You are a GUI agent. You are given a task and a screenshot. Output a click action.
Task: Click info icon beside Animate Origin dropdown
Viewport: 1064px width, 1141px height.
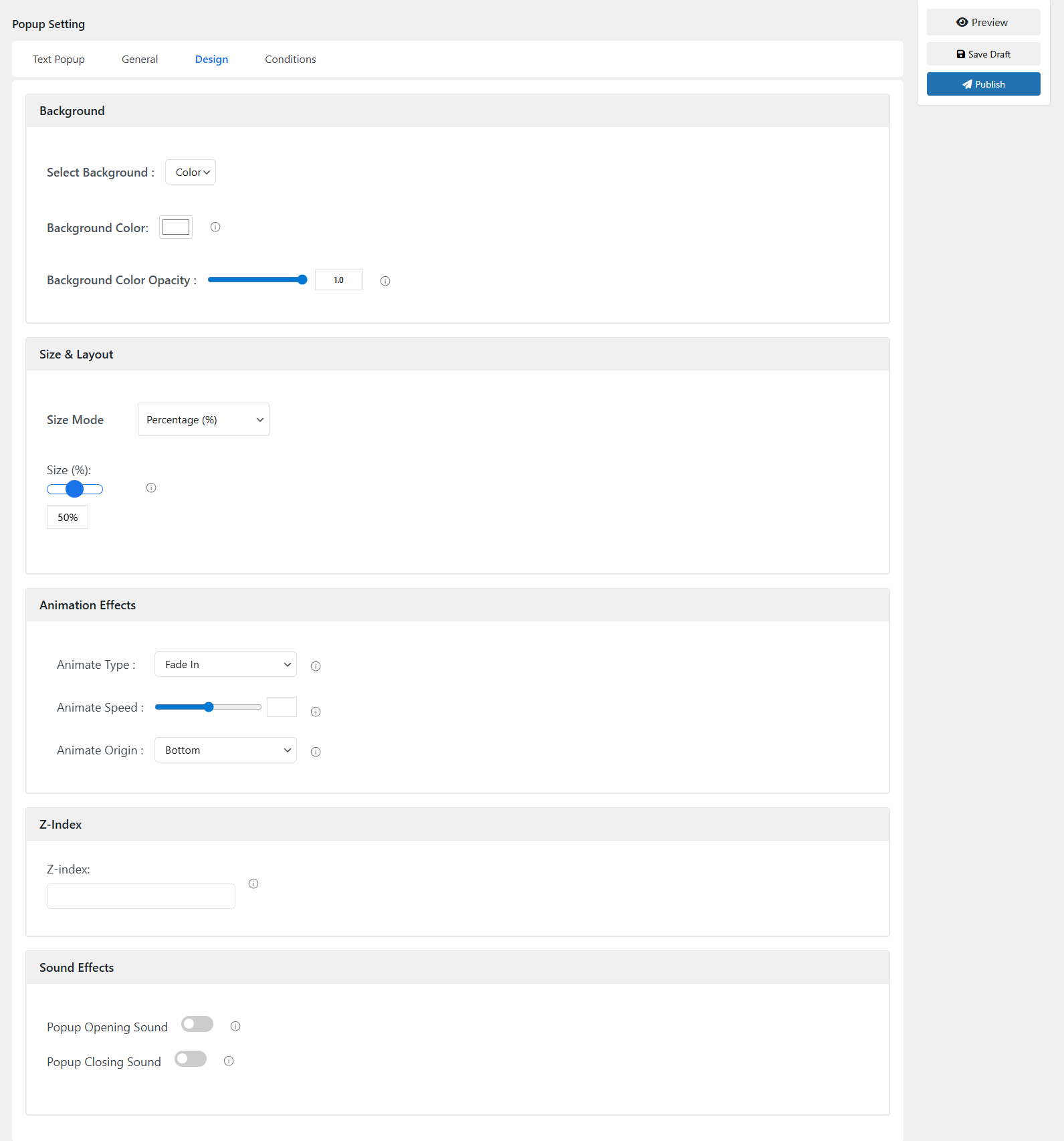pyautogui.click(x=316, y=752)
